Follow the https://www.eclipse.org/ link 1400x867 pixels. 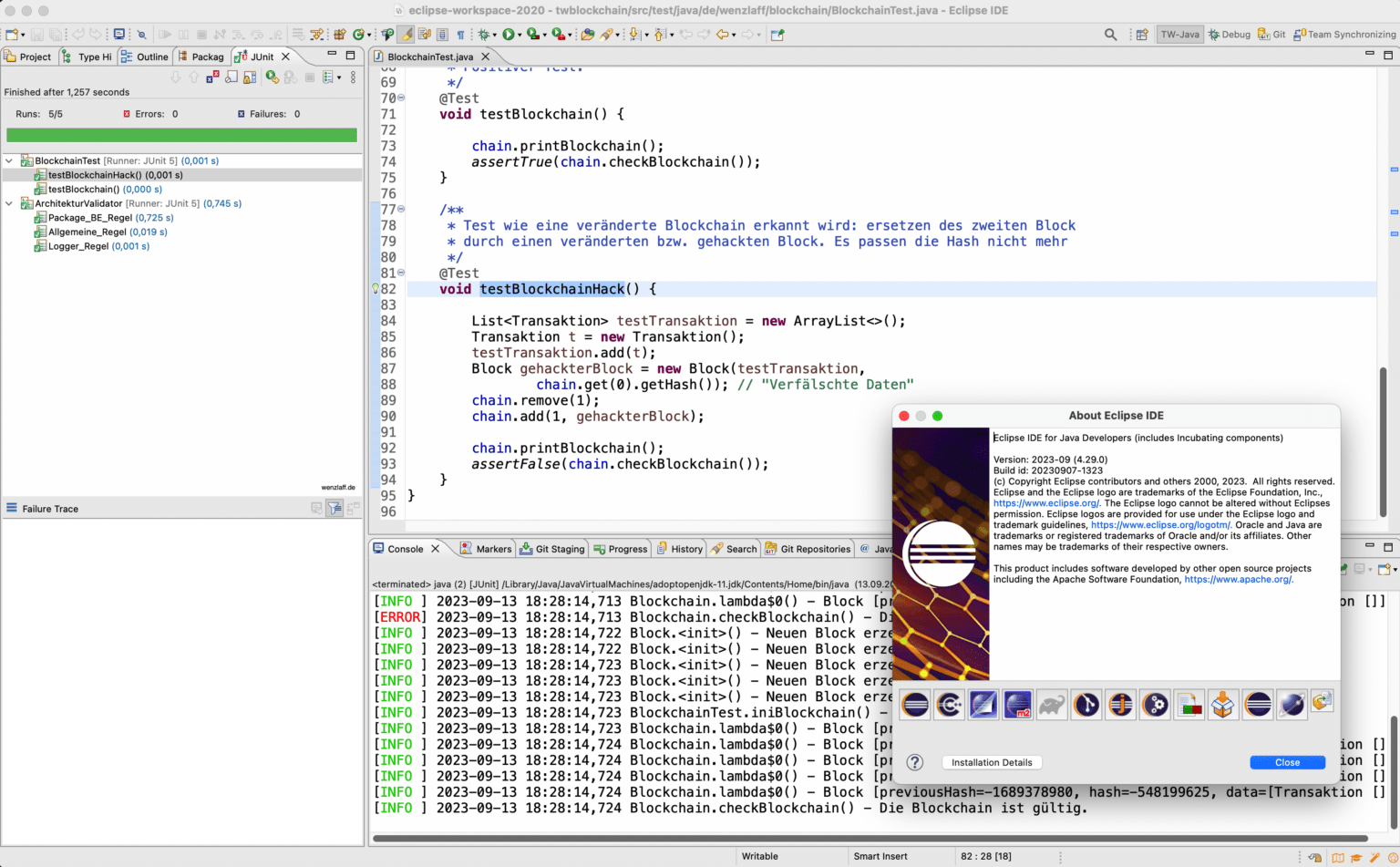click(x=1046, y=502)
